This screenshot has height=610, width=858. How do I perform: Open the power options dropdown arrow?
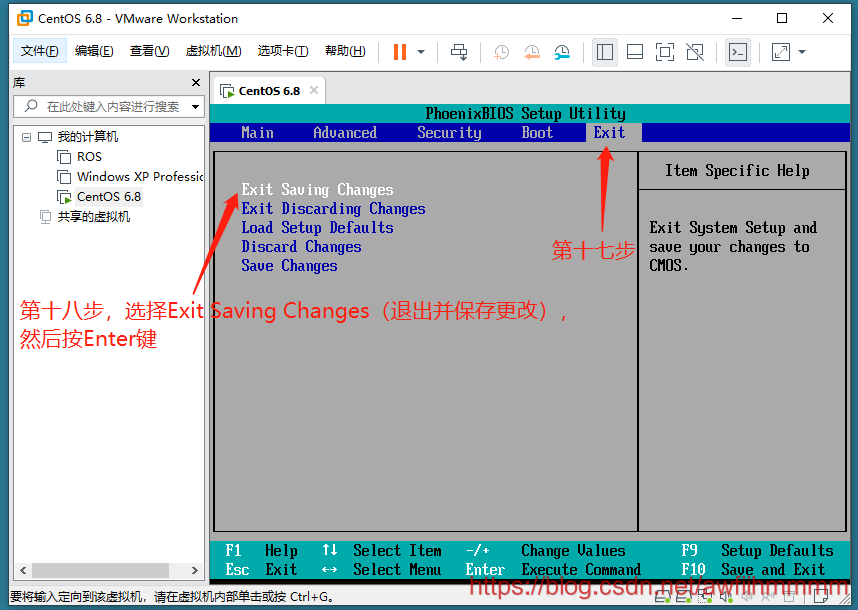click(x=421, y=52)
